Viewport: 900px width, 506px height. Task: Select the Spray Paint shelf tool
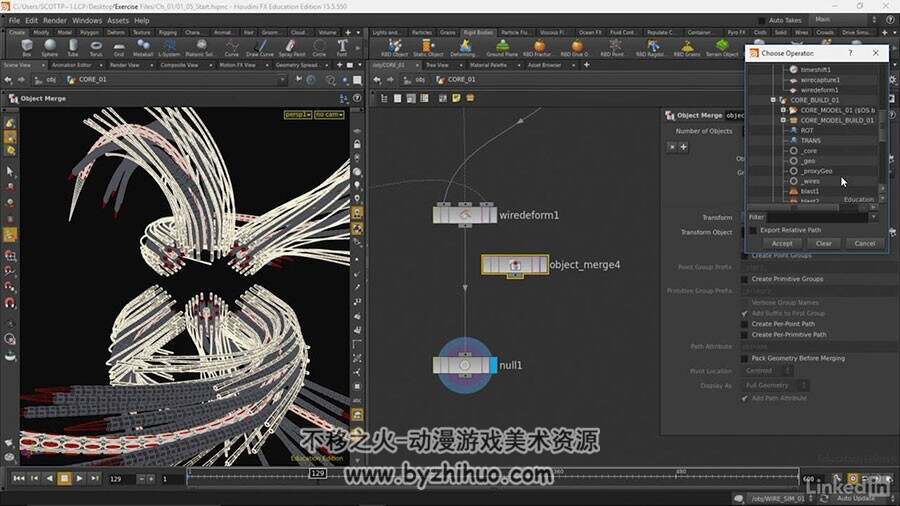[292, 48]
